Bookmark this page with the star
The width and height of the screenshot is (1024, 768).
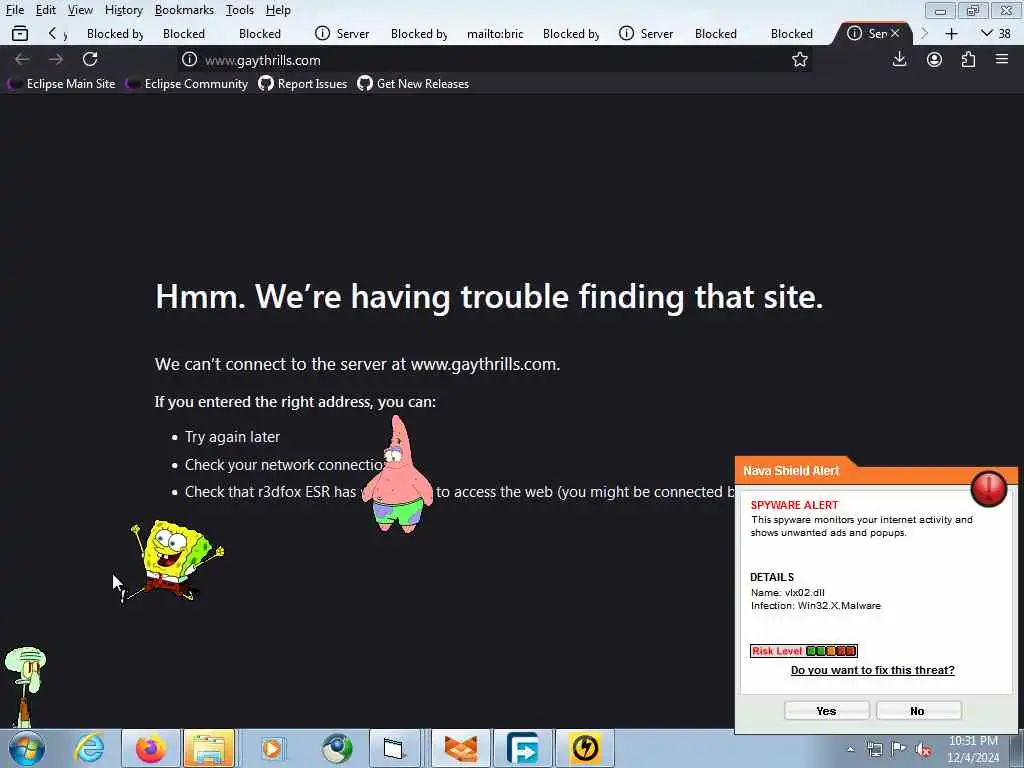(x=799, y=60)
